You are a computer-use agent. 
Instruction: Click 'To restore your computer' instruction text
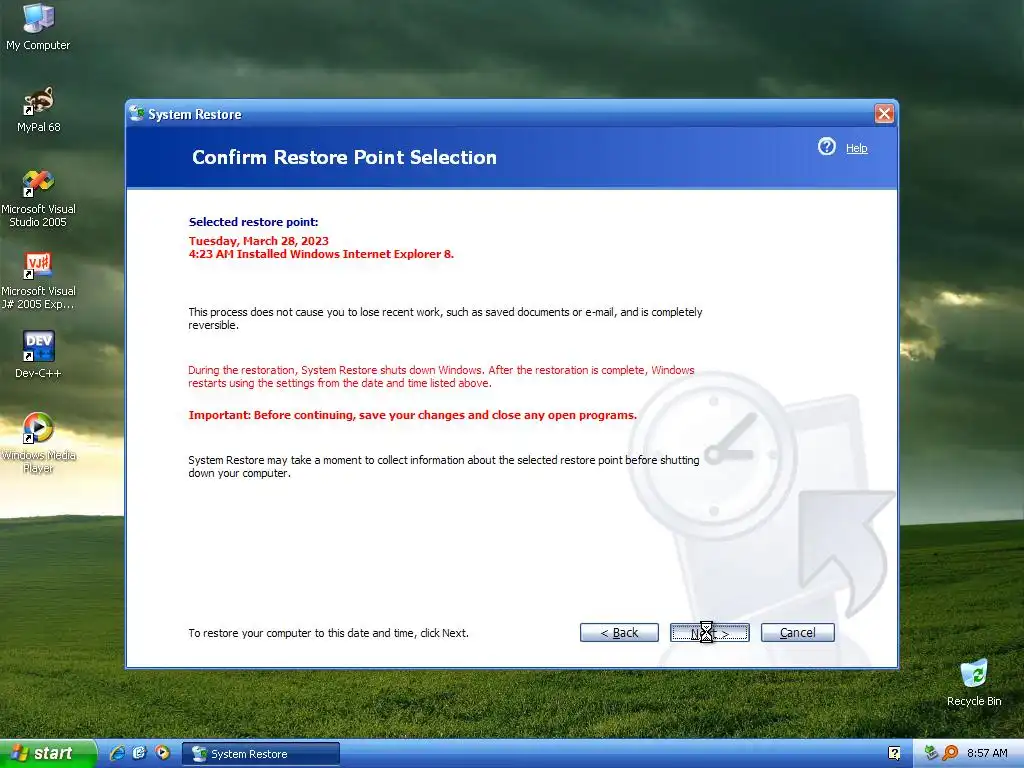click(x=328, y=633)
